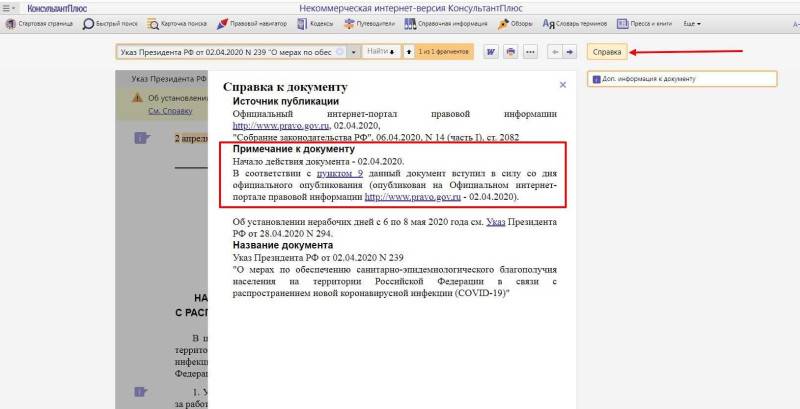Open Быстрый поиск
Image resolution: width=800 pixels, height=409 pixels.
[x=112, y=24]
